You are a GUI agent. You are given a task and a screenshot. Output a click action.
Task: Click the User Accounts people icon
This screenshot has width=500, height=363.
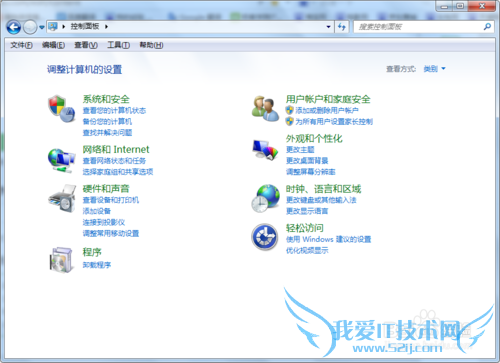point(265,109)
